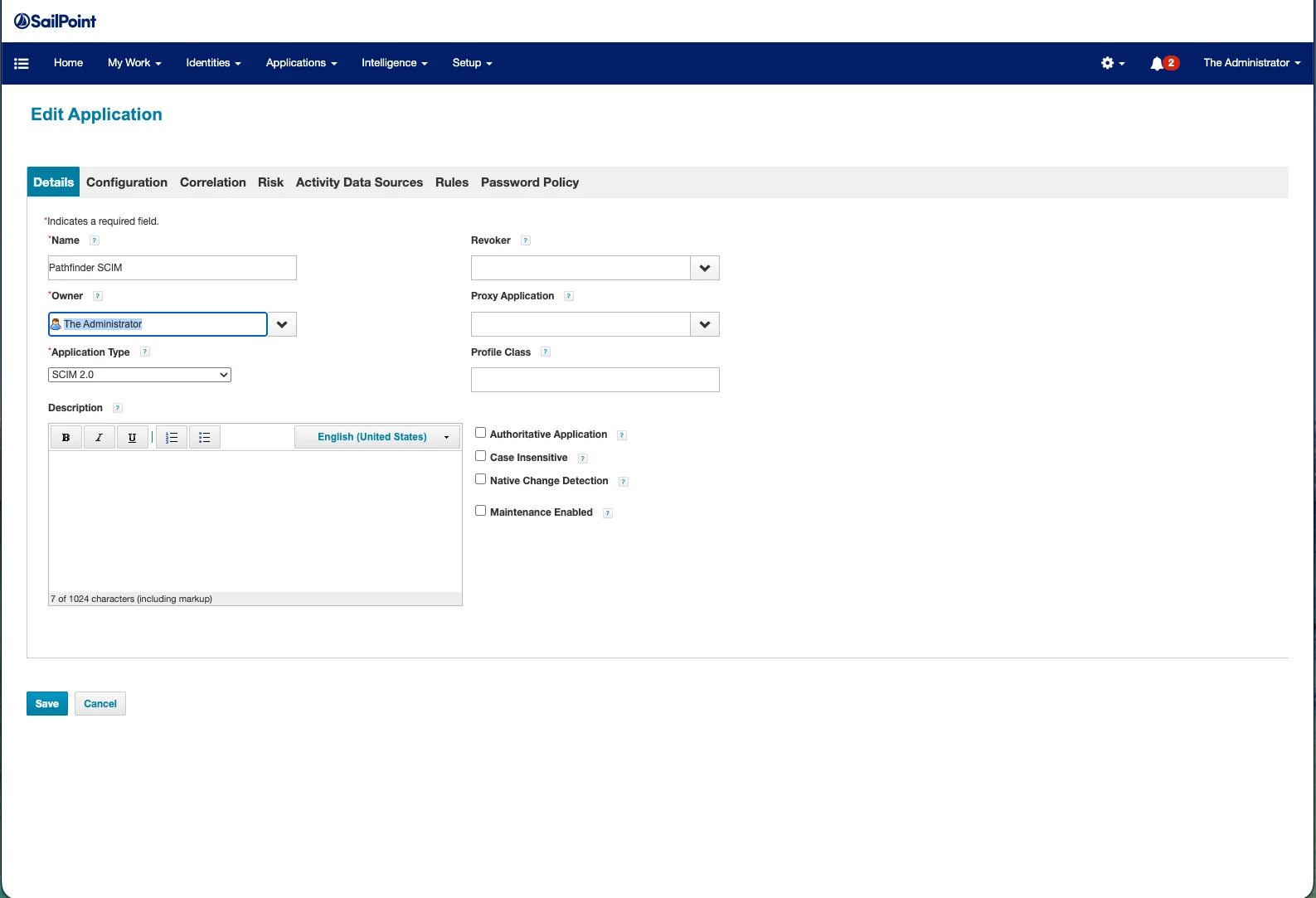Viewport: 1316px width, 898px height.
Task: Toggle bold formatting in Description editor
Action: (x=66, y=437)
